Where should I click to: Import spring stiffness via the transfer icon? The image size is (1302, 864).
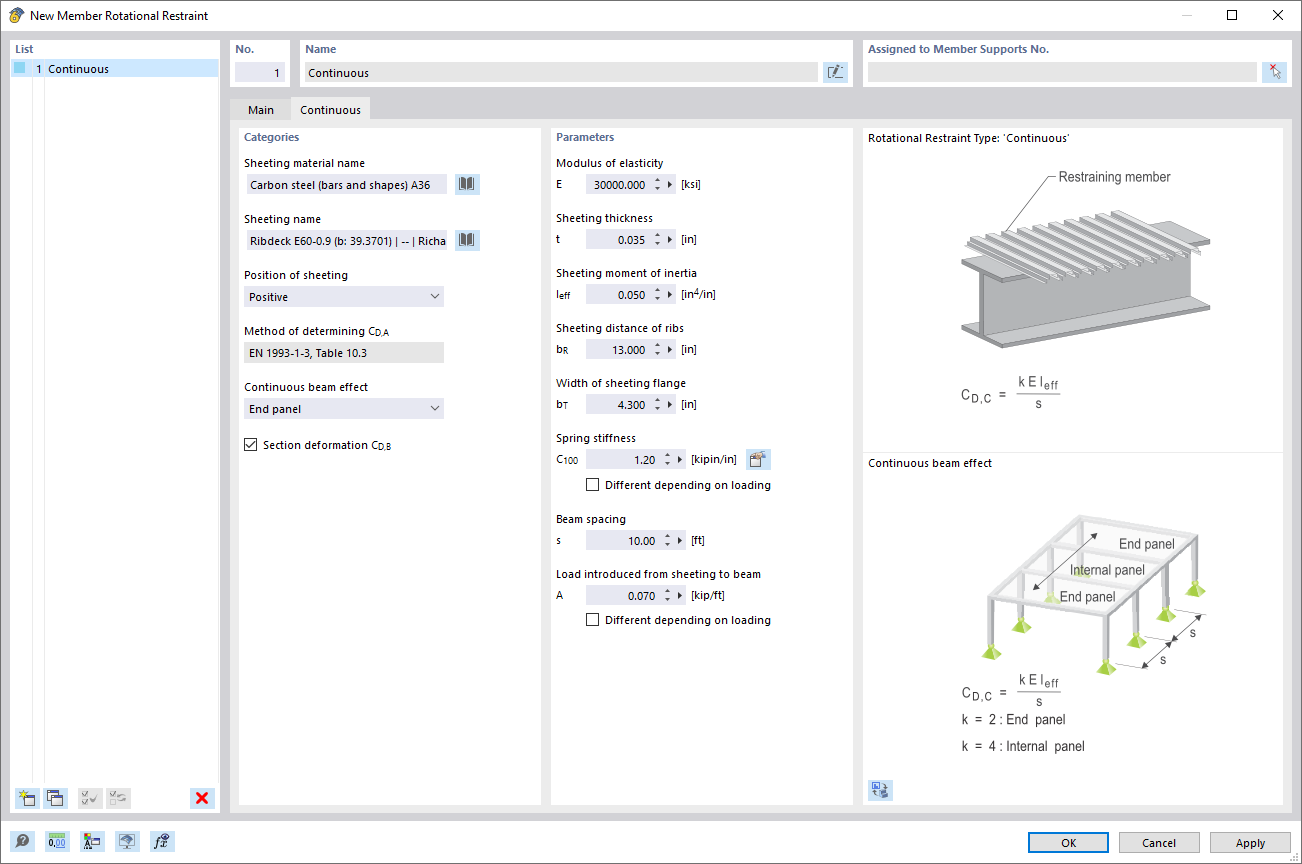[x=758, y=459]
